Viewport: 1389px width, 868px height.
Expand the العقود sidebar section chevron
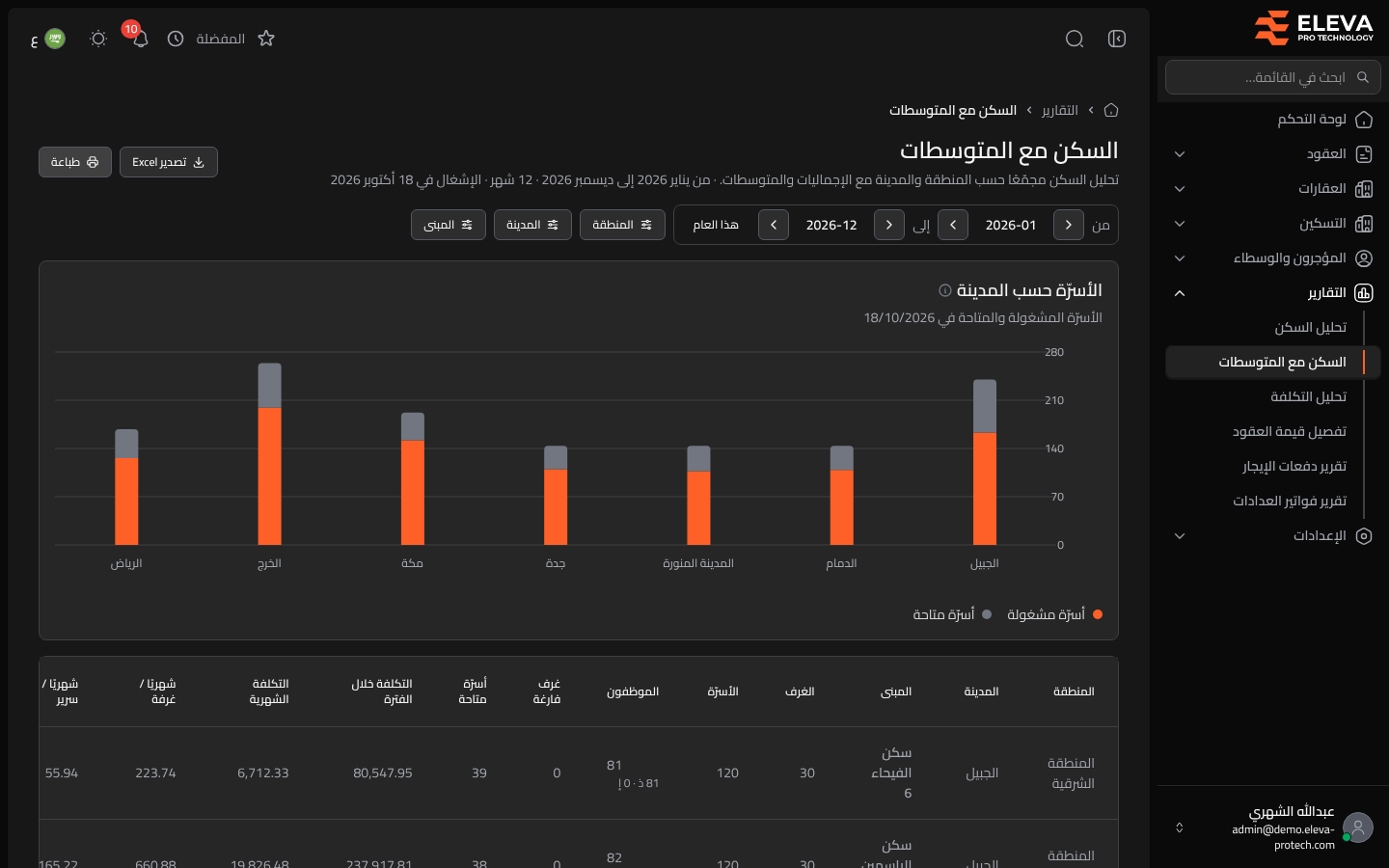click(1180, 154)
